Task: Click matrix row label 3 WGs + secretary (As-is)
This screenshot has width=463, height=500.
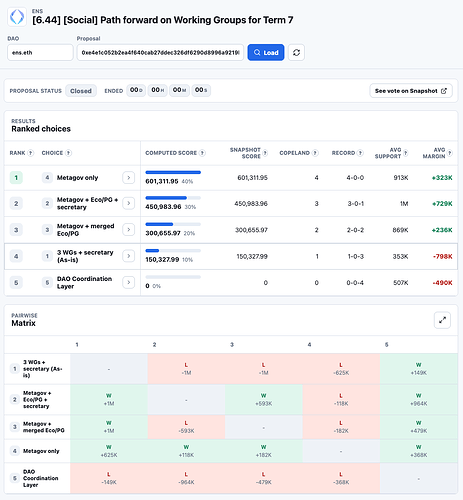Action: point(43,369)
